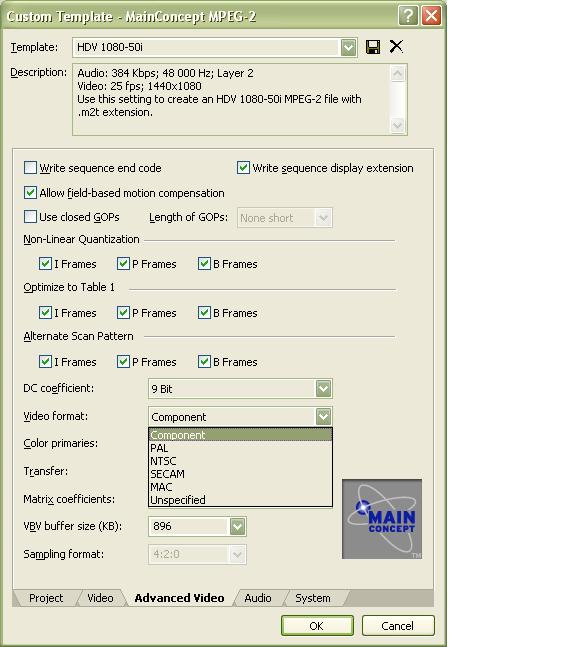
Task: Choose Unspecified in video format list
Action: (x=240, y=500)
